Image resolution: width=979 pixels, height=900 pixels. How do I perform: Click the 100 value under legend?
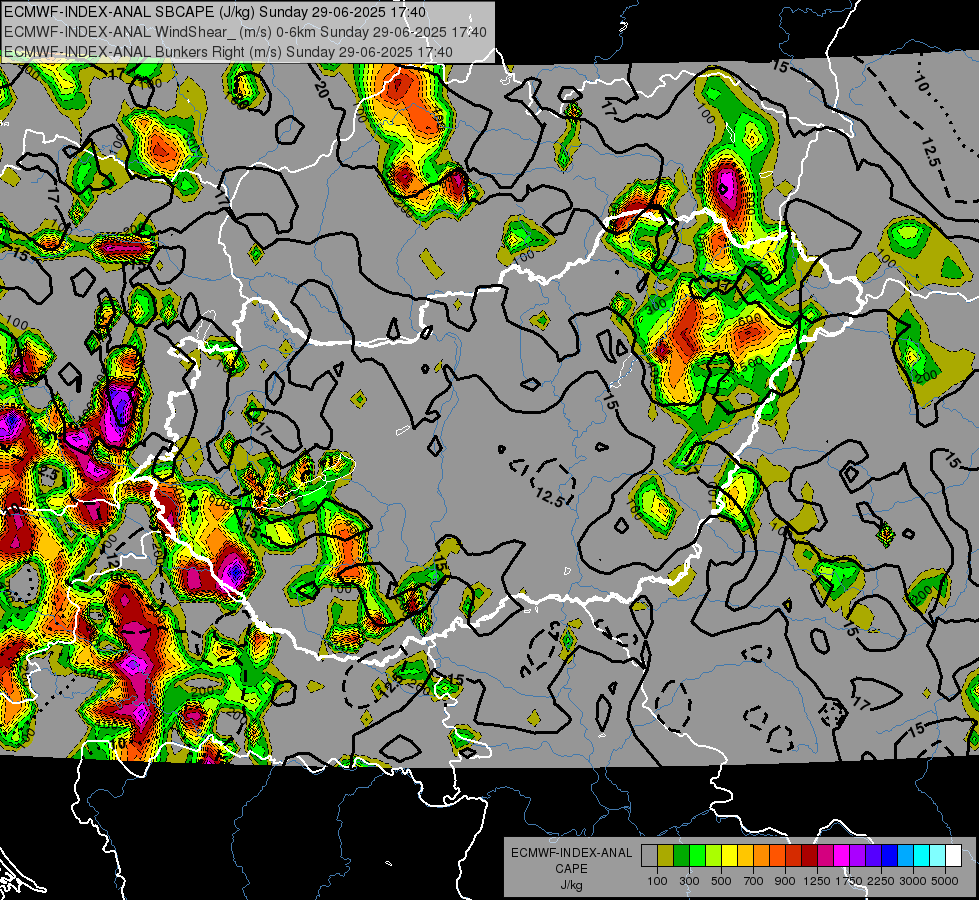pyautogui.click(x=657, y=881)
